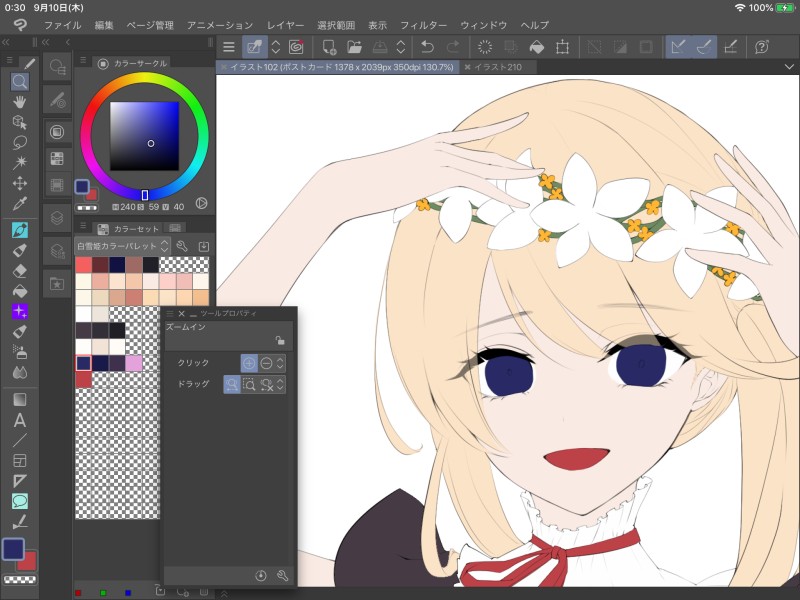
Task: Click wrench settings in tool property footer
Action: (282, 576)
